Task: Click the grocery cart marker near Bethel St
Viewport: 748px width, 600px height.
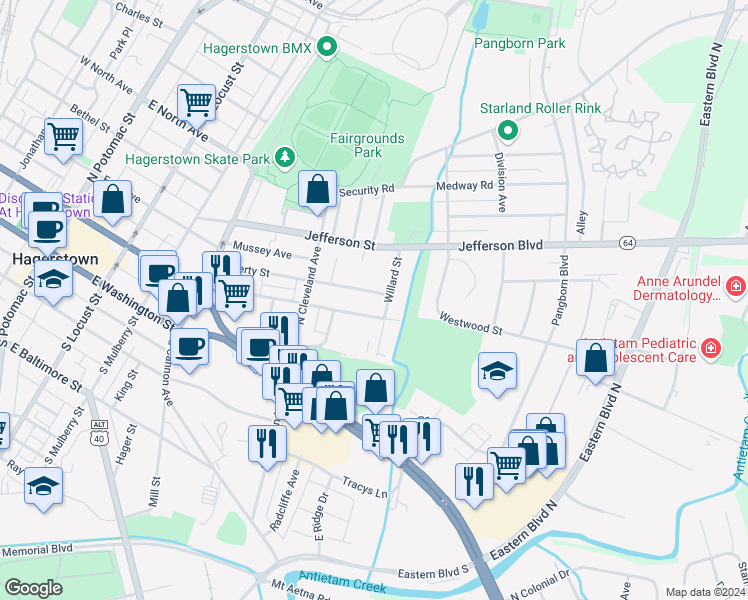Action: 63,139
